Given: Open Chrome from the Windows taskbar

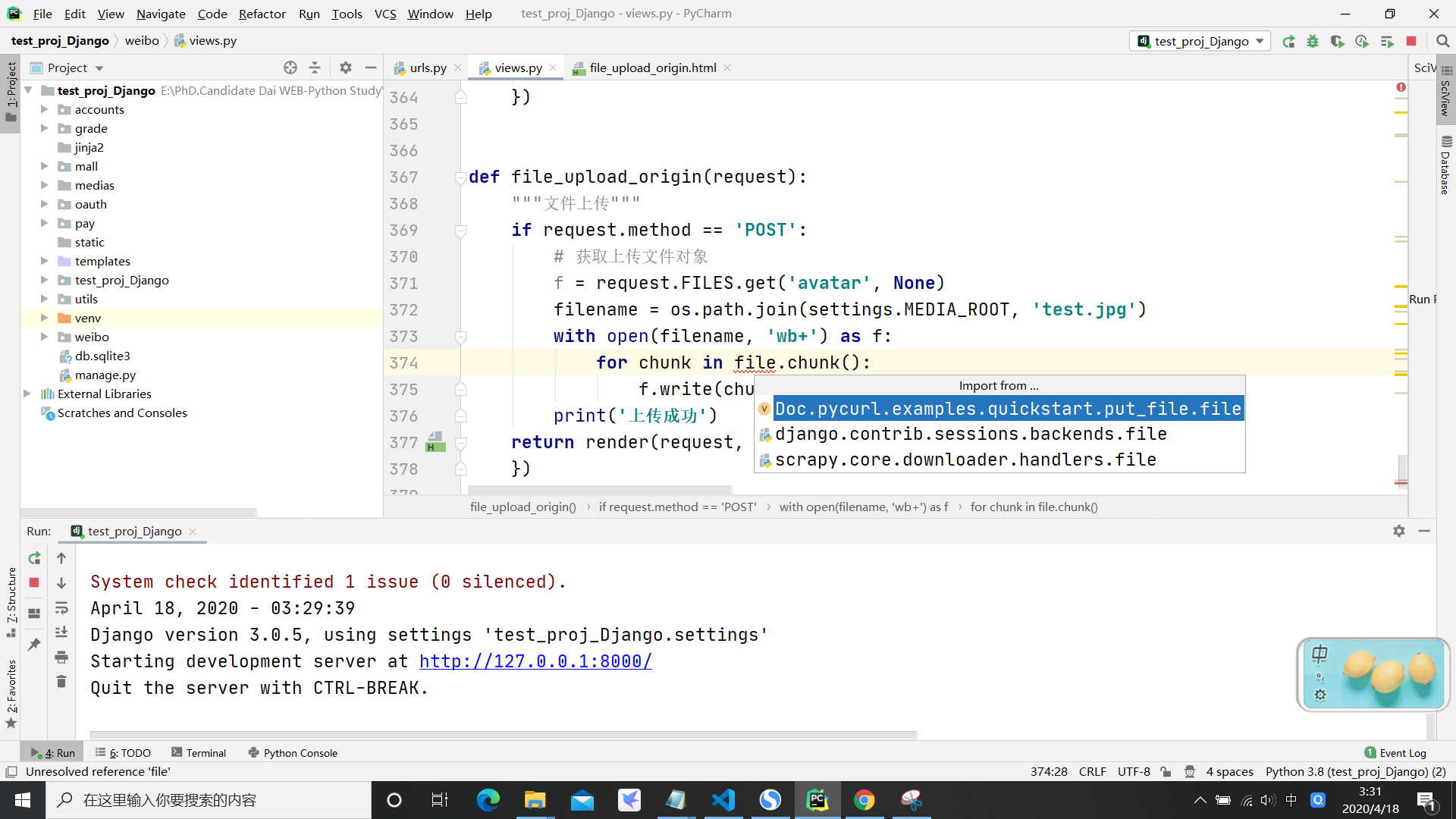Looking at the screenshot, I should click(864, 800).
